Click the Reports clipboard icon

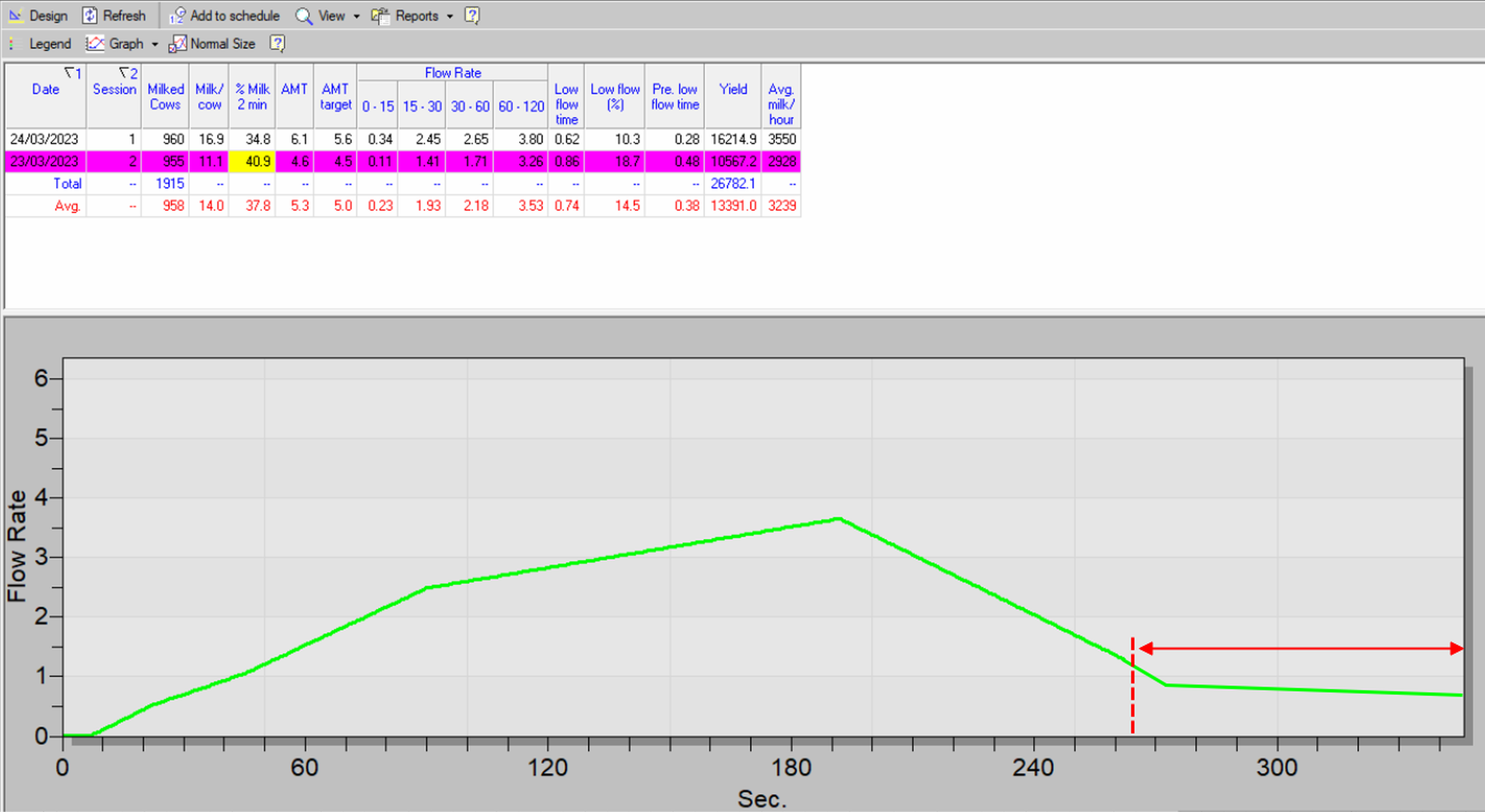coord(380,16)
